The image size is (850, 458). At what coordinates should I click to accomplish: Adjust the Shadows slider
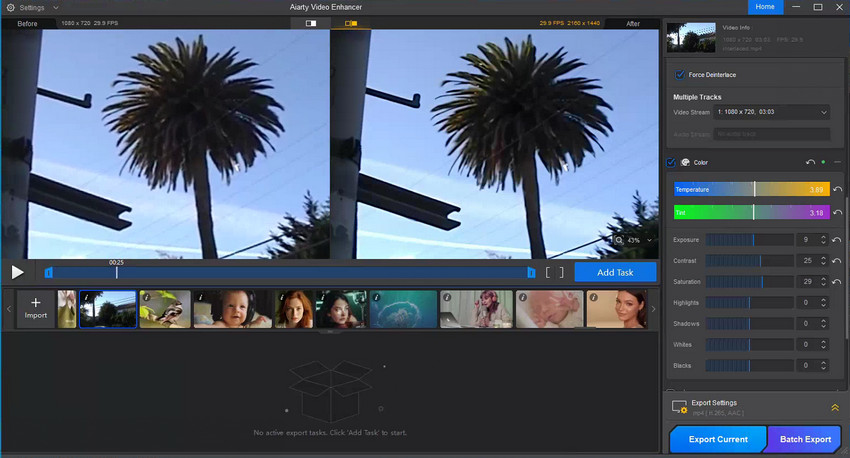tap(749, 324)
